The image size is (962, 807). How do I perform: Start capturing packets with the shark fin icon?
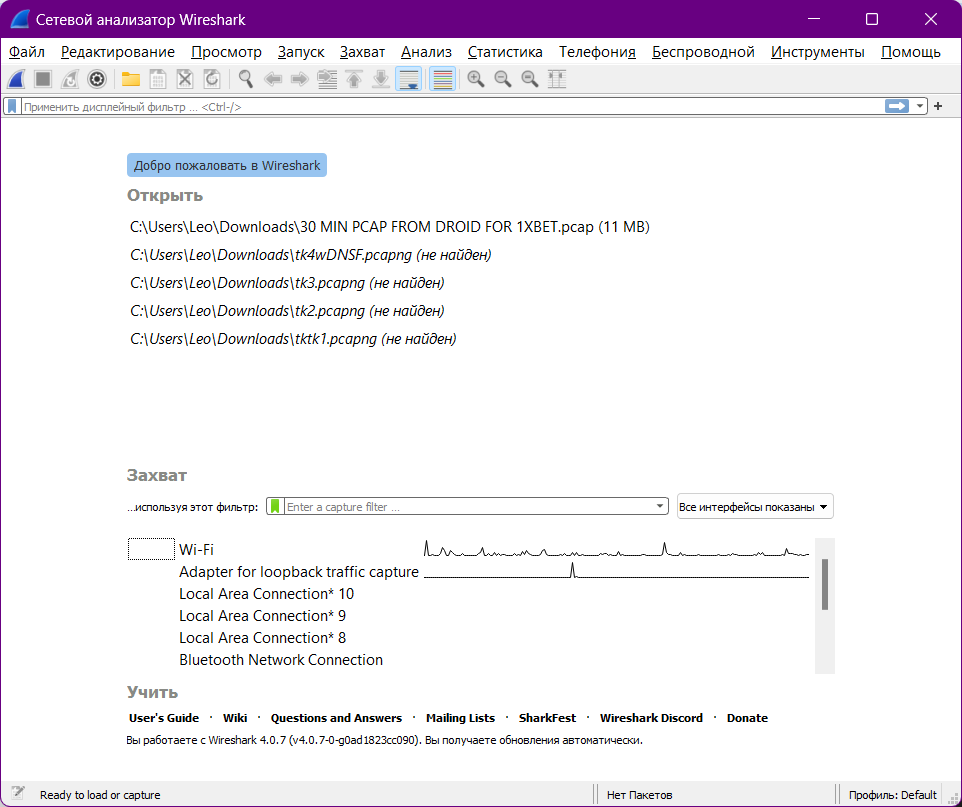pyautogui.click(x=17, y=79)
